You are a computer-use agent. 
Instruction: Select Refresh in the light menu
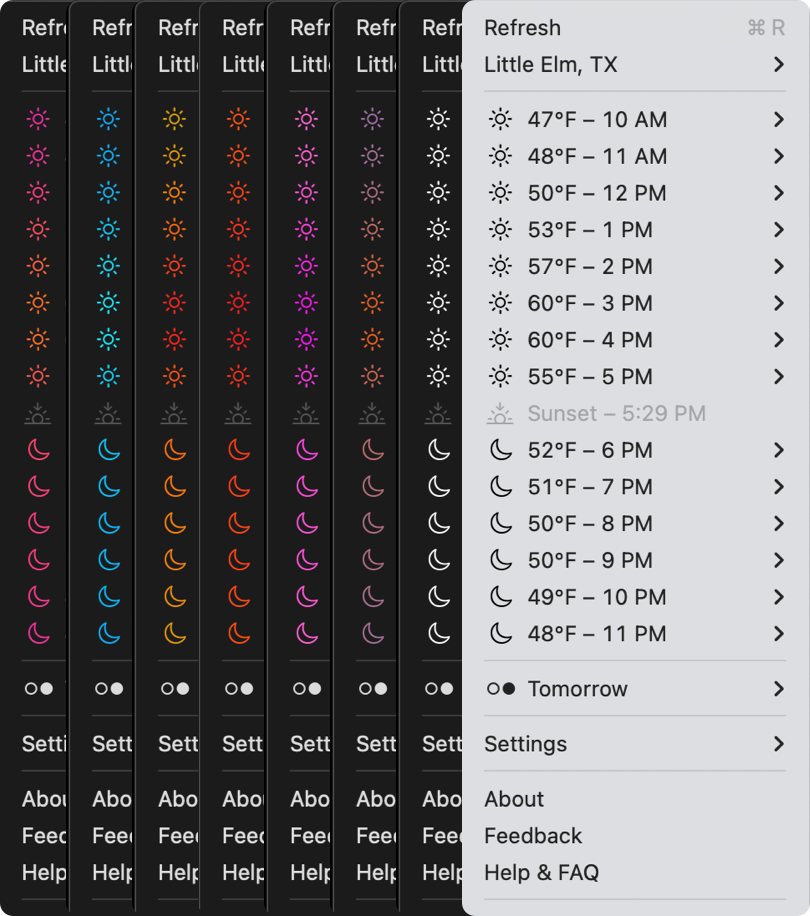(x=522, y=28)
